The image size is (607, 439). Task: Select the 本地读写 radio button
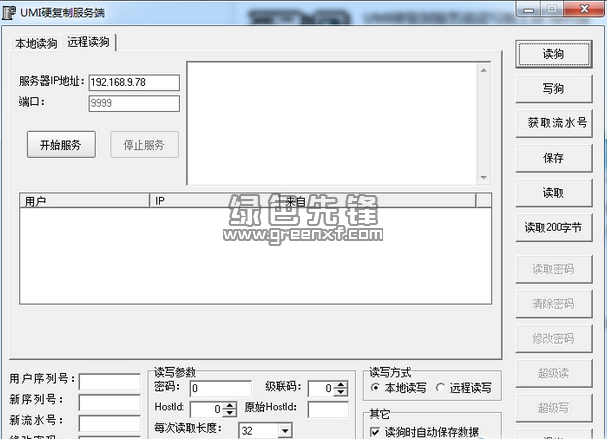coord(376,388)
